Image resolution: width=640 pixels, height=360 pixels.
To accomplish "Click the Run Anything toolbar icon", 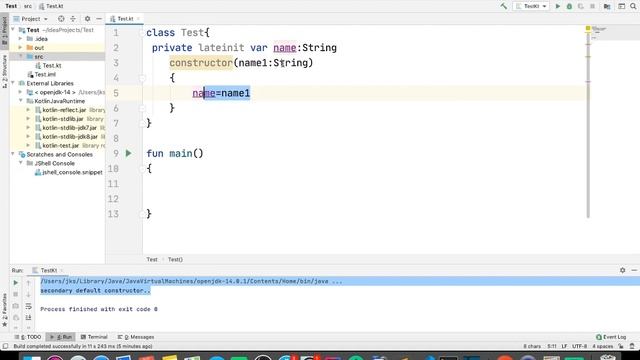I will [x=621, y=6].
